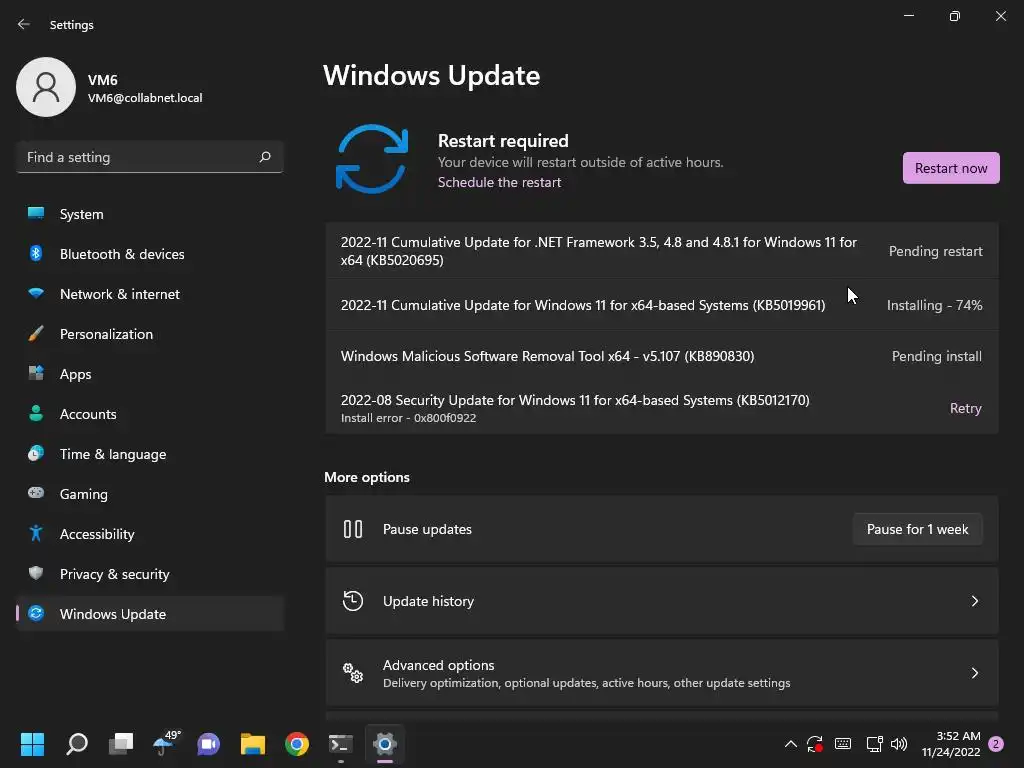Open taskbar Search
The image size is (1024, 768).
click(76, 744)
